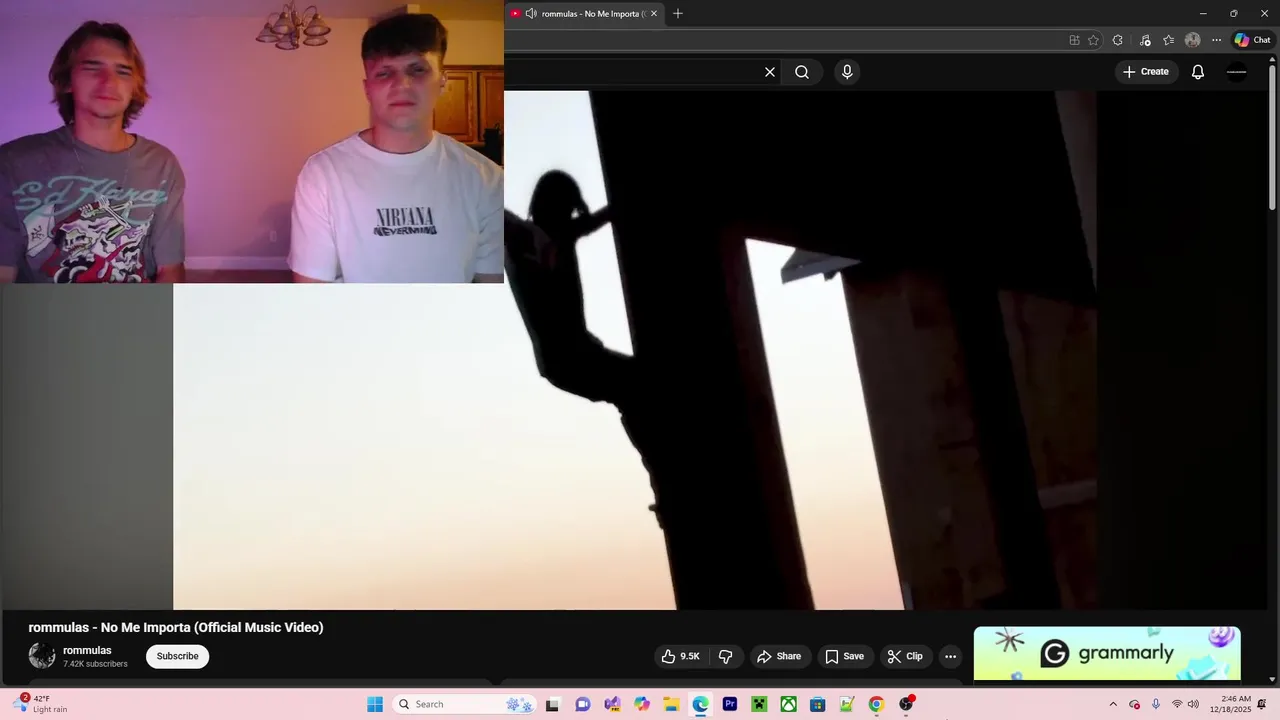Open the three-dot more actions menu under the video
This screenshot has height=720, width=1280.
950,656
